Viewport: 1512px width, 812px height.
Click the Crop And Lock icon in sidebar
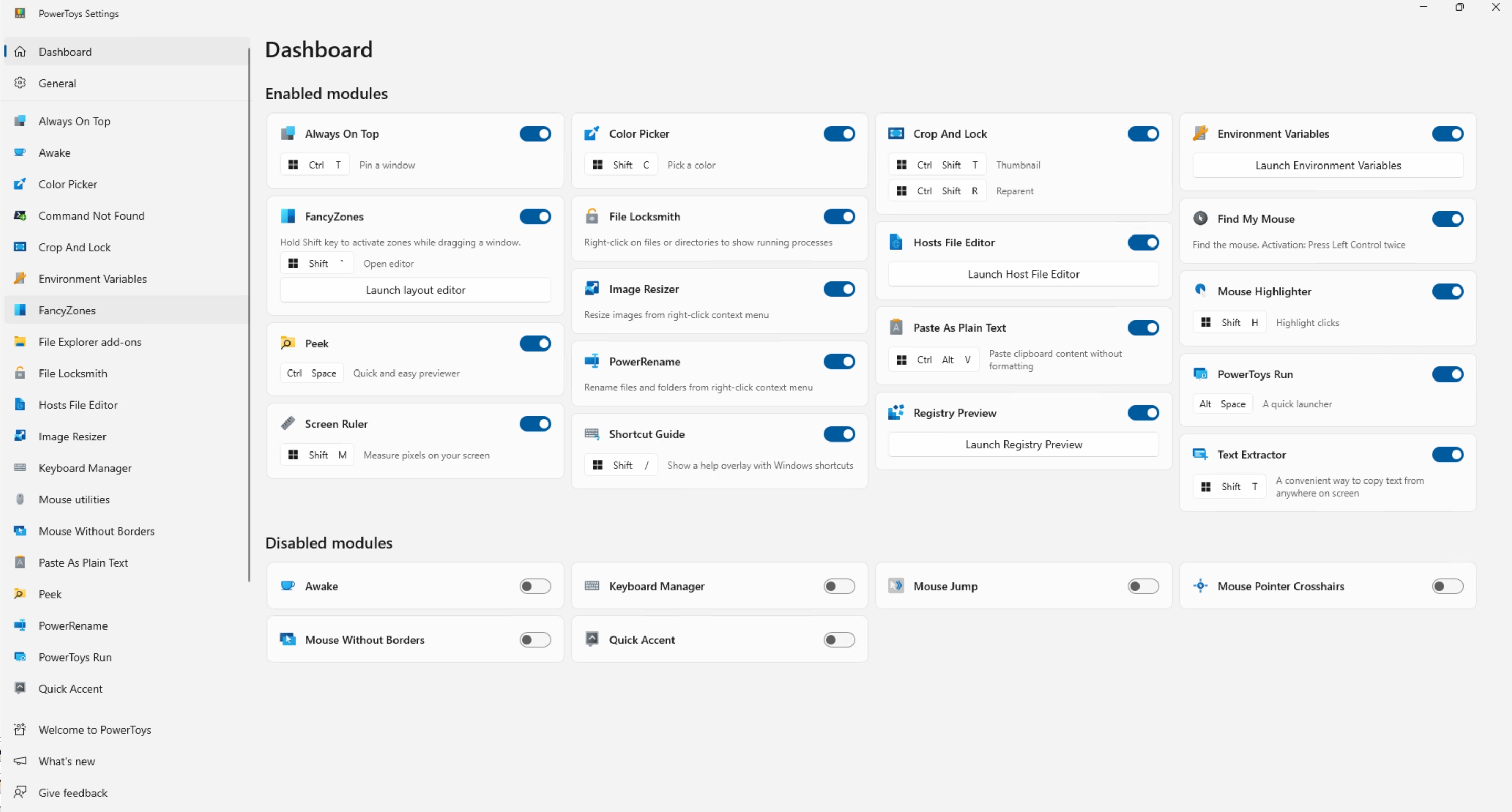click(x=20, y=246)
